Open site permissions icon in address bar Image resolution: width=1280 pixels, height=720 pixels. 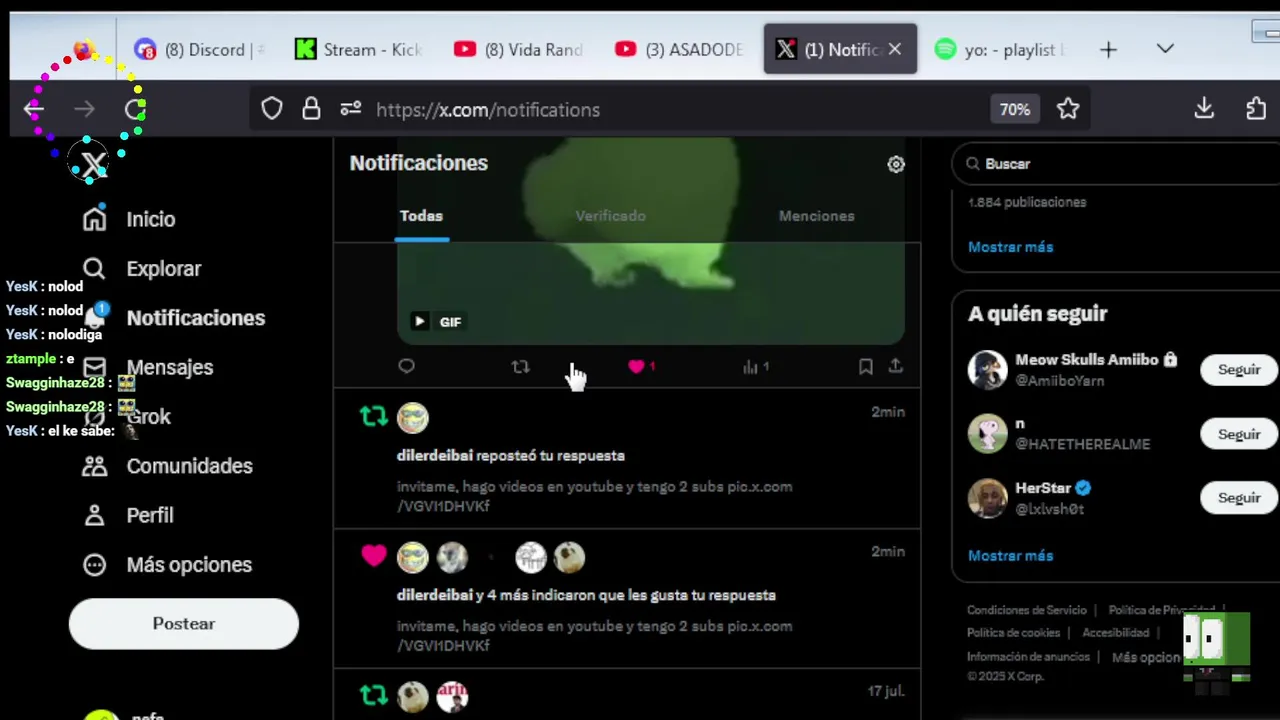350,109
